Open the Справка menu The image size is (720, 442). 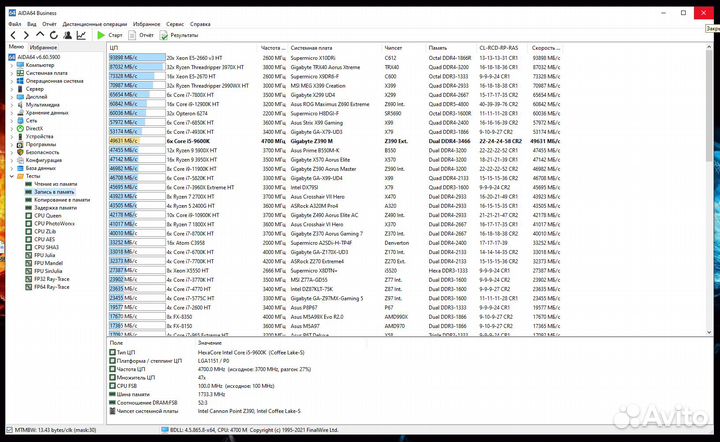(x=200, y=24)
